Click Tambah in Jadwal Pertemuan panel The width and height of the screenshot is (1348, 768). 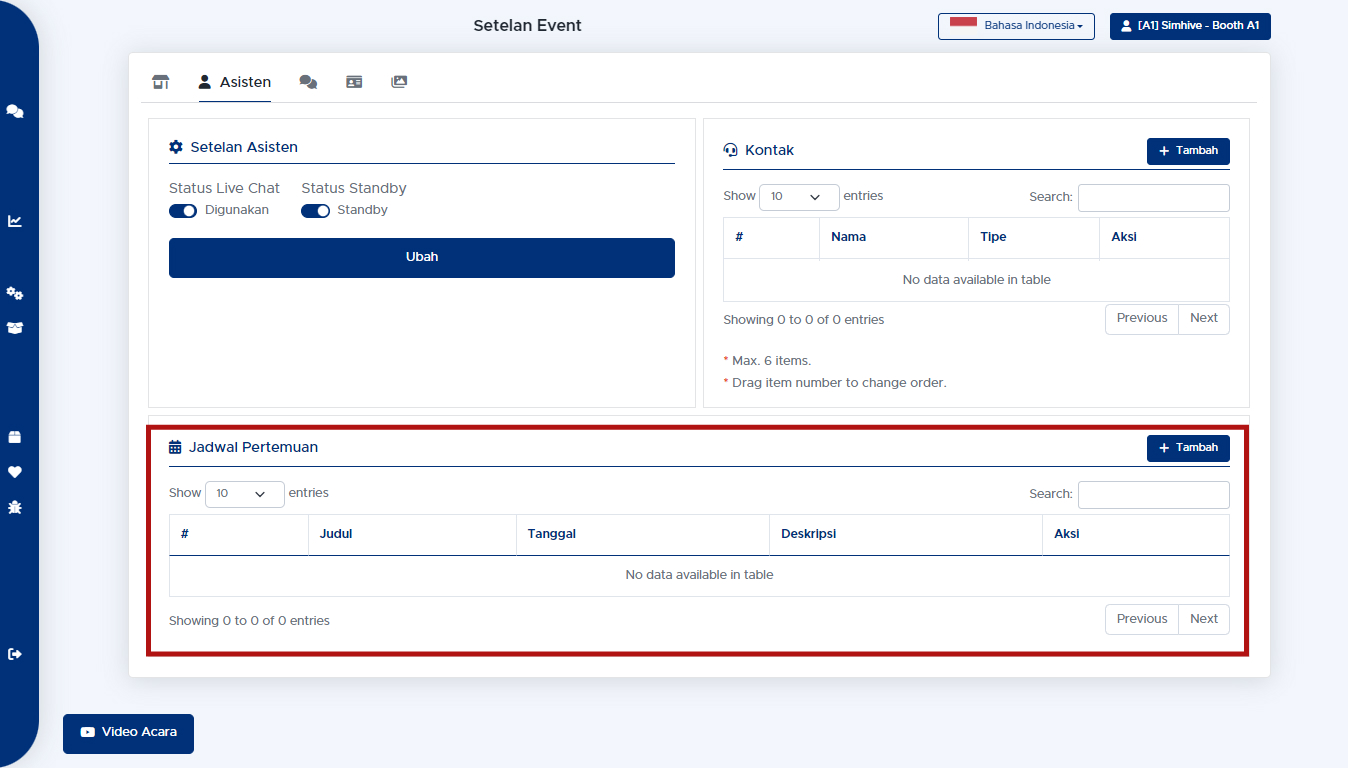pos(1188,448)
